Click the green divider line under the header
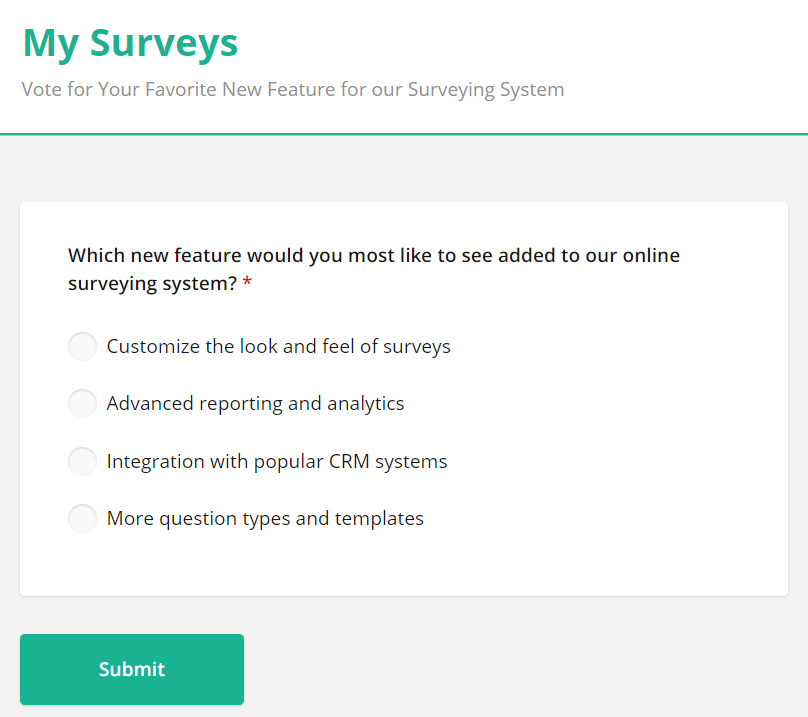The height and width of the screenshot is (717, 808). point(404,130)
